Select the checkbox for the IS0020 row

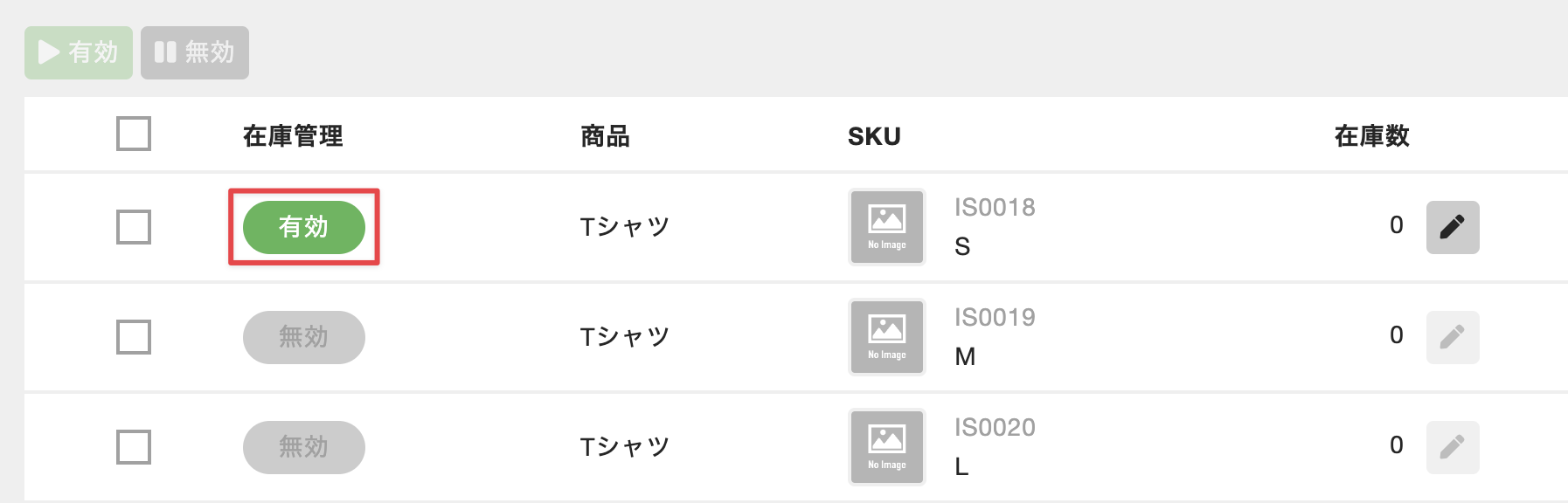[134, 447]
